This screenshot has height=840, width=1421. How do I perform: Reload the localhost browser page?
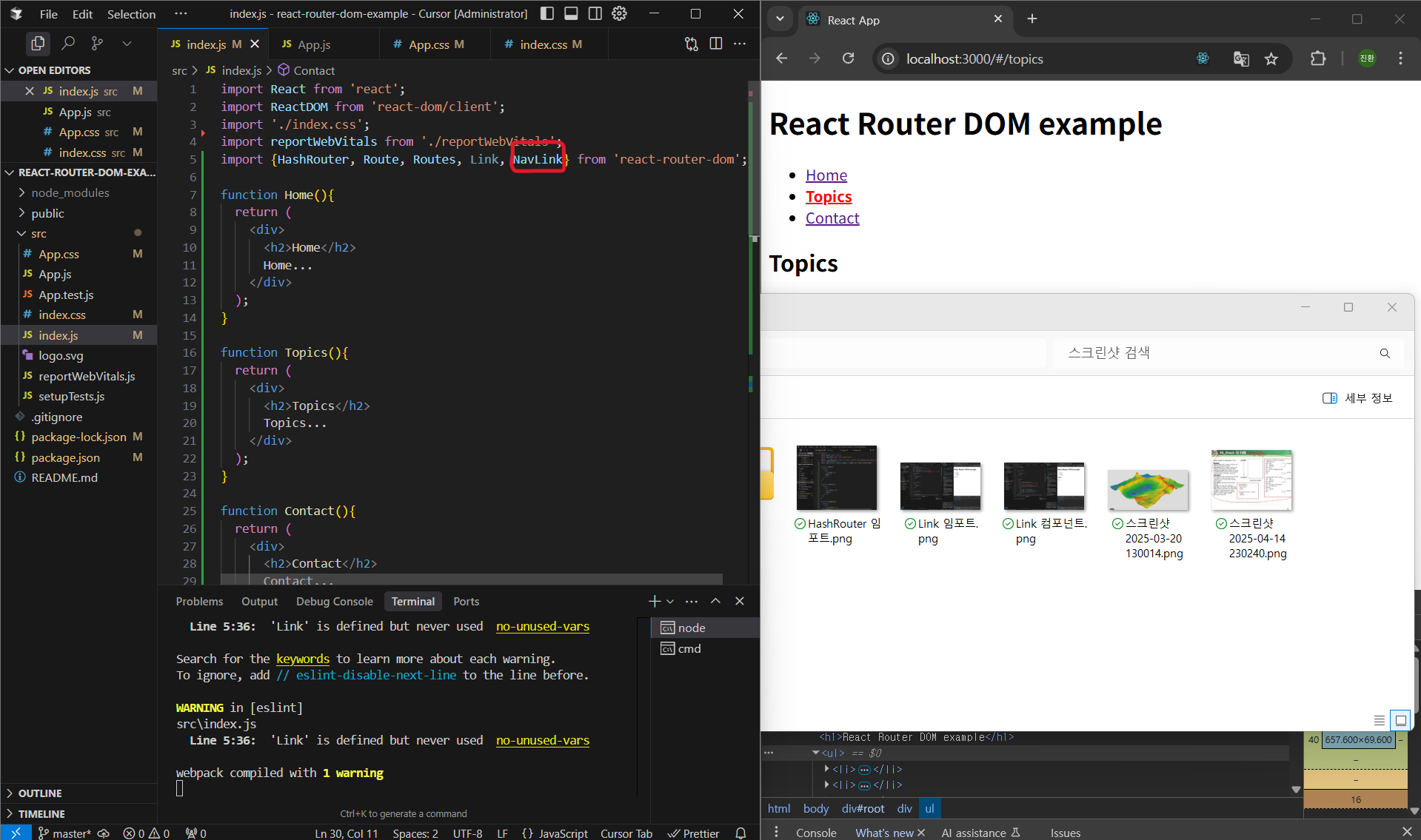[x=849, y=59]
